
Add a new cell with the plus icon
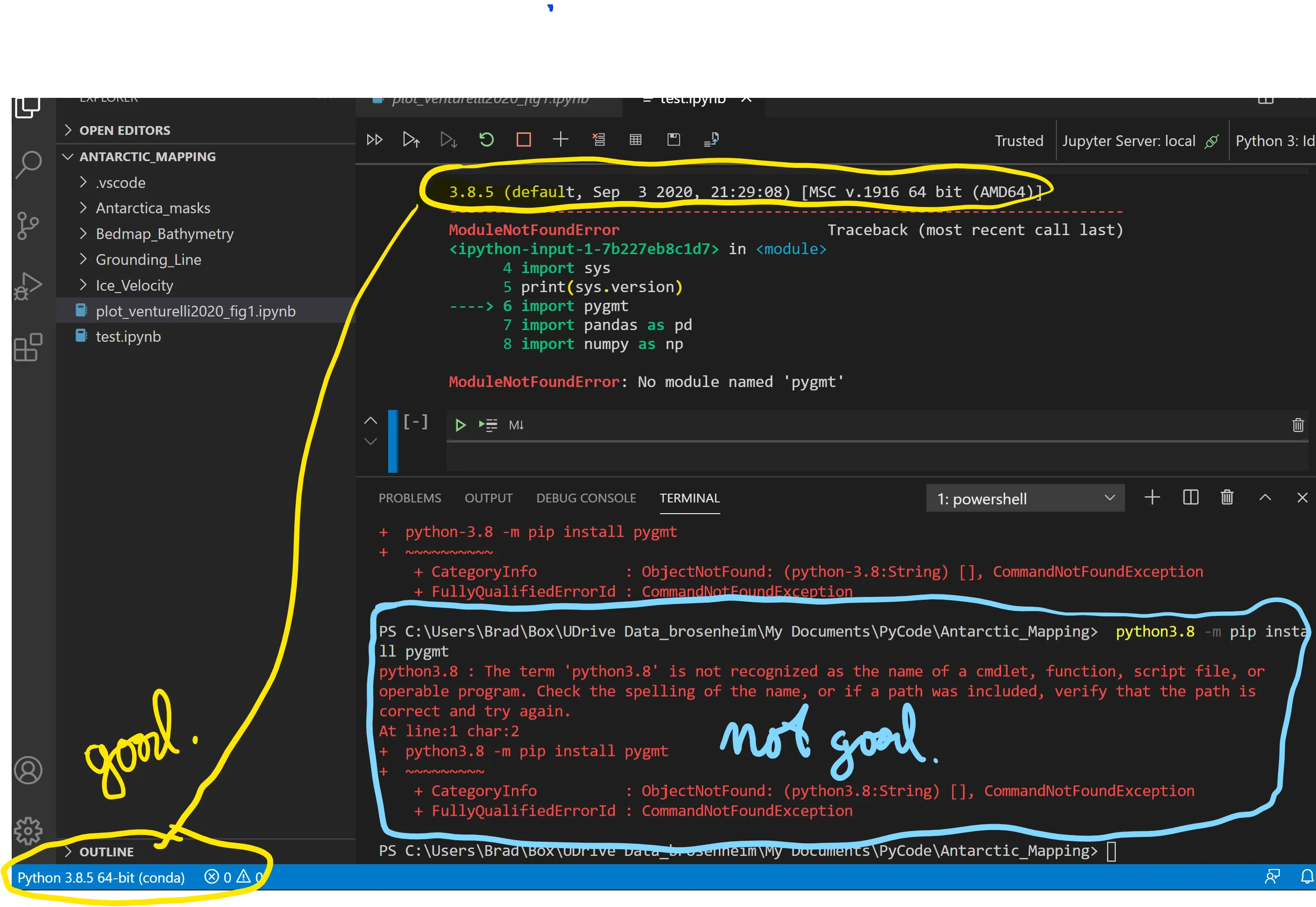point(561,140)
